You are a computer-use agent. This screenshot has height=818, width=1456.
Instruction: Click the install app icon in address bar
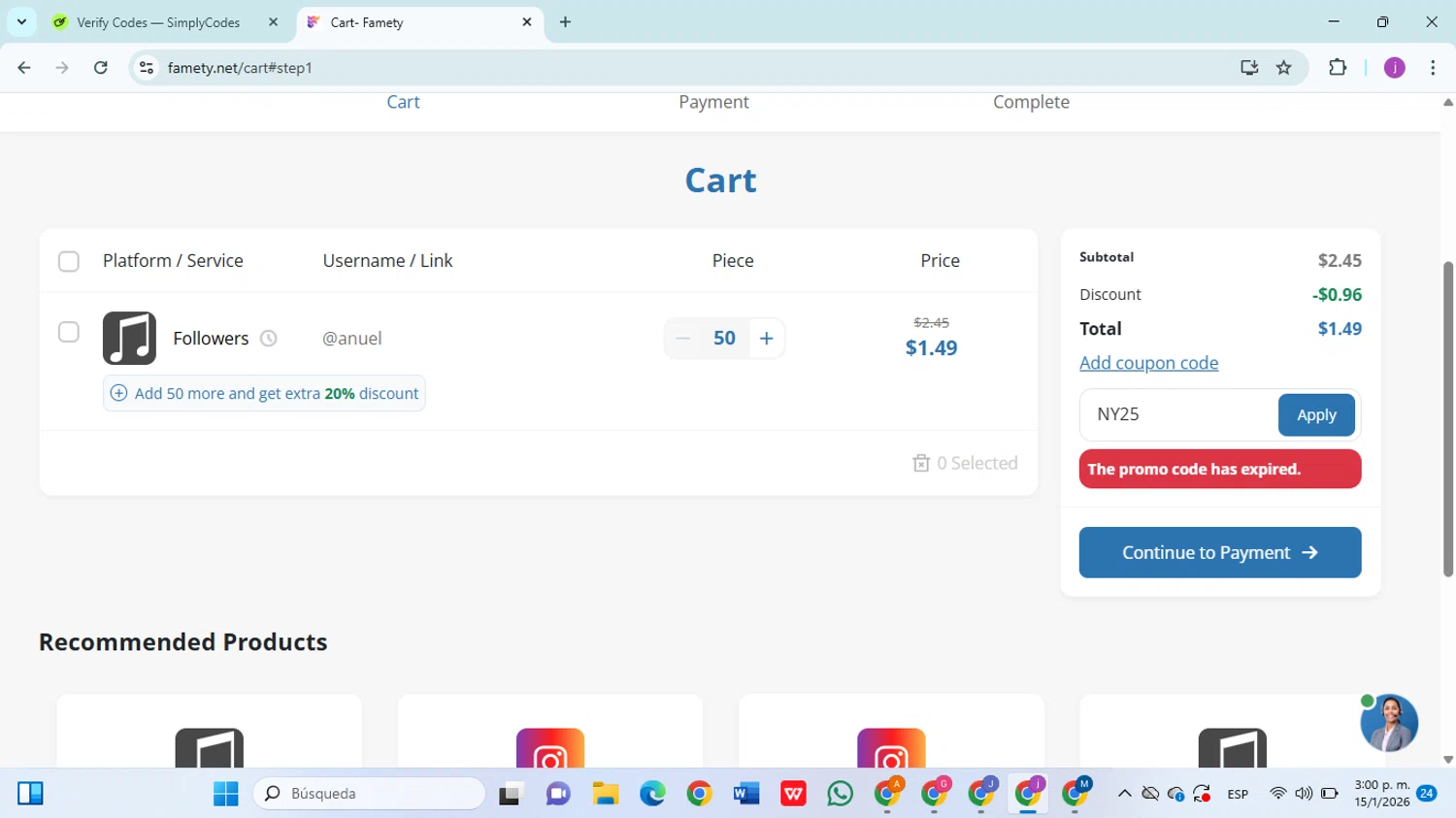[1249, 68]
